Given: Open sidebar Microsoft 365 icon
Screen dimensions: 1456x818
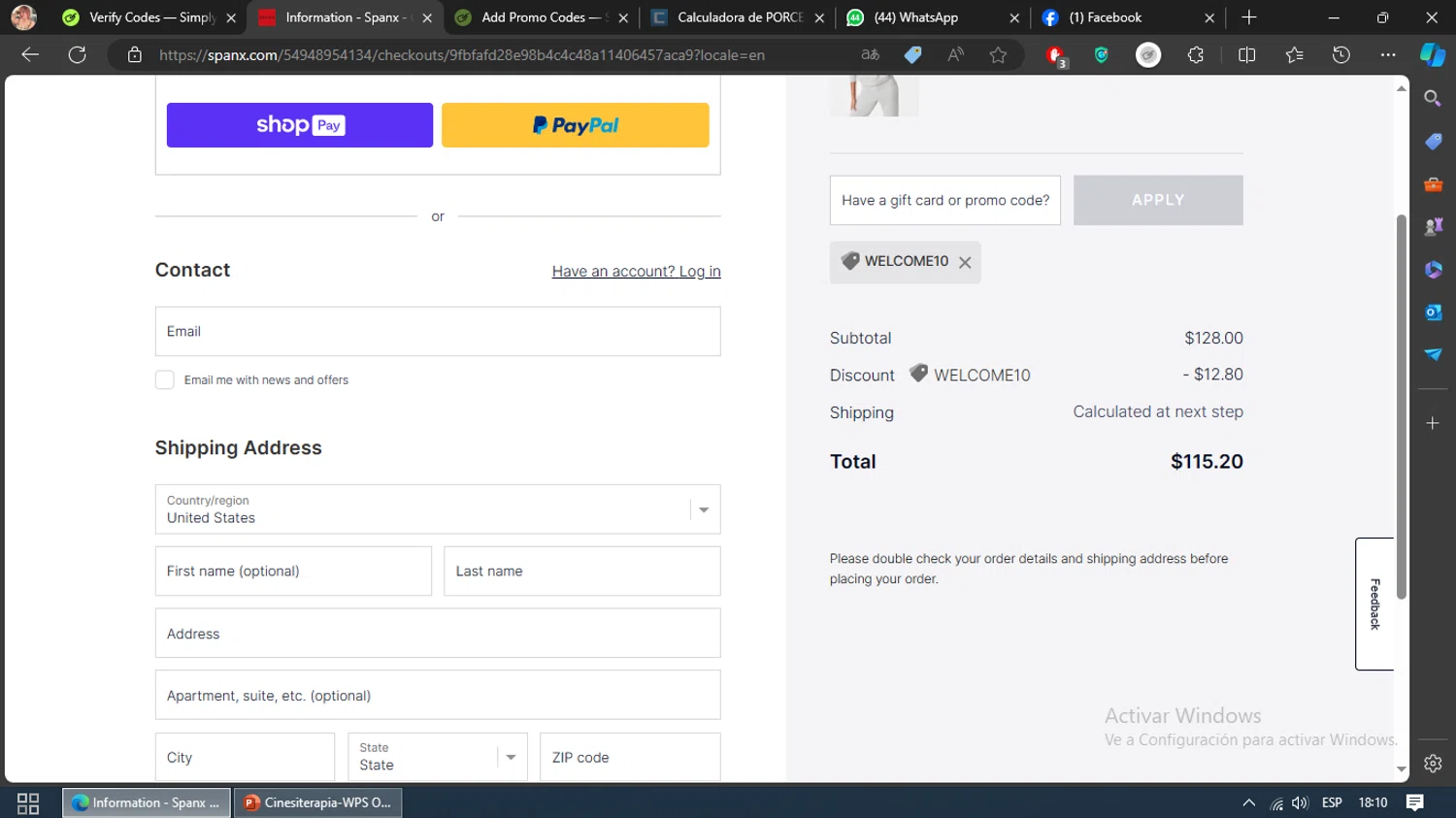Looking at the screenshot, I should click(1433, 269).
